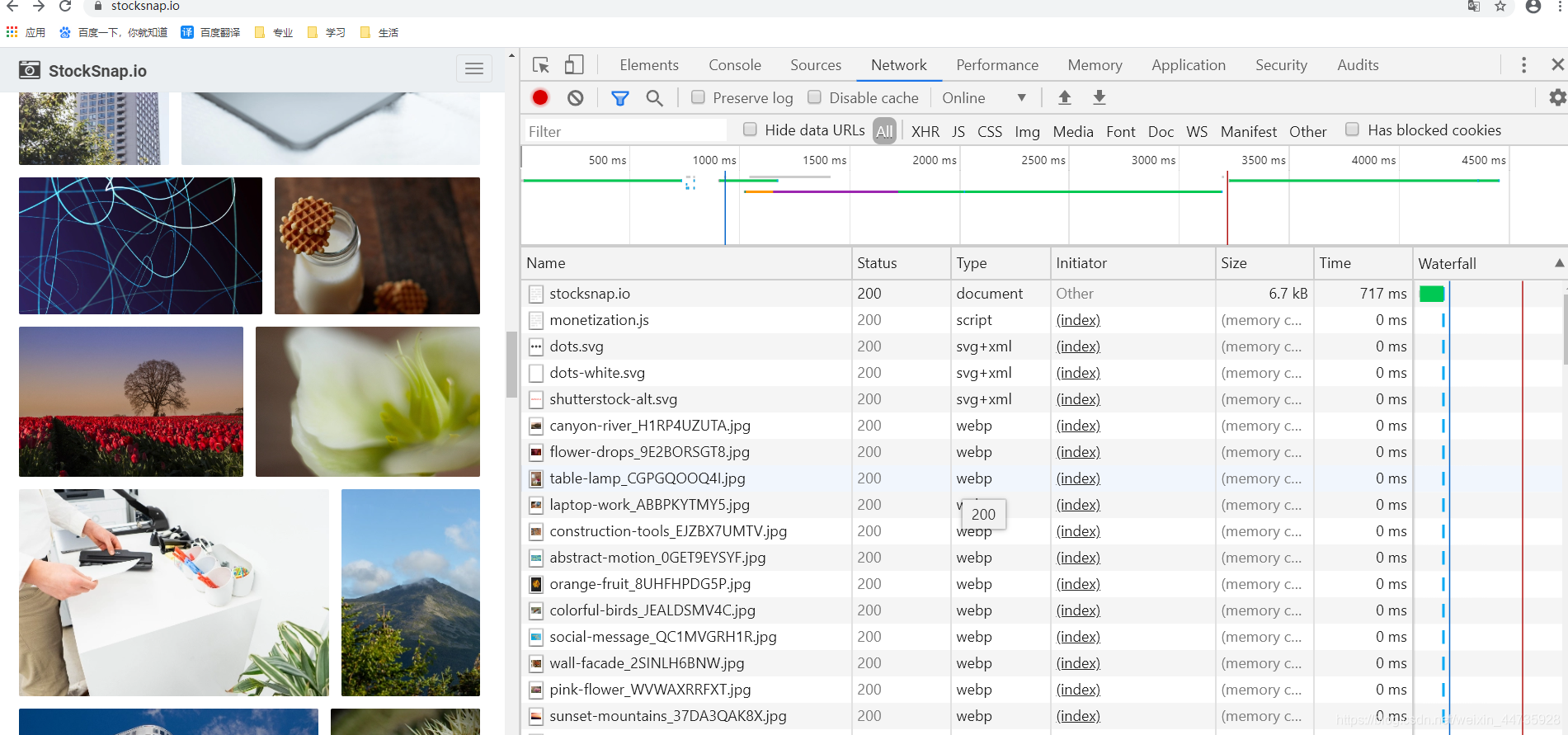The height and width of the screenshot is (735, 1568).
Task: Click the inspect element cursor icon
Action: pyautogui.click(x=541, y=65)
